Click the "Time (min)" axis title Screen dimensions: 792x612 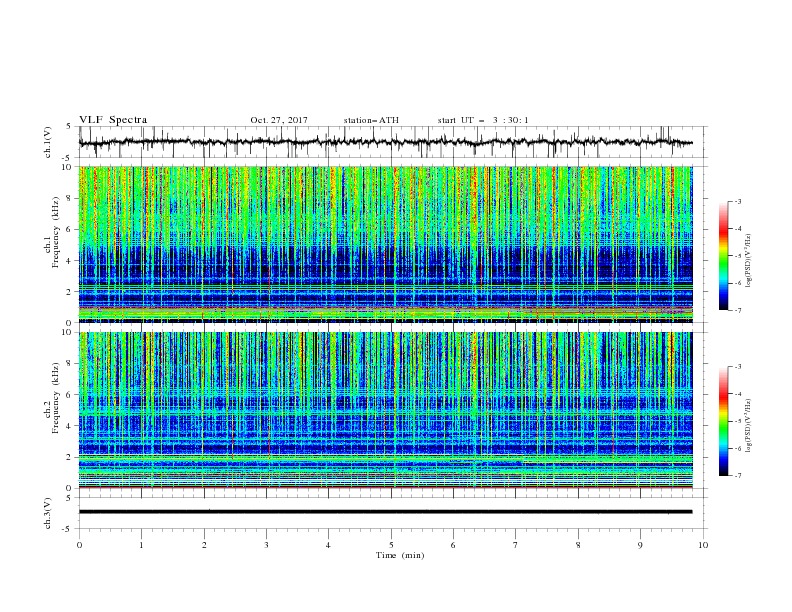click(x=400, y=555)
